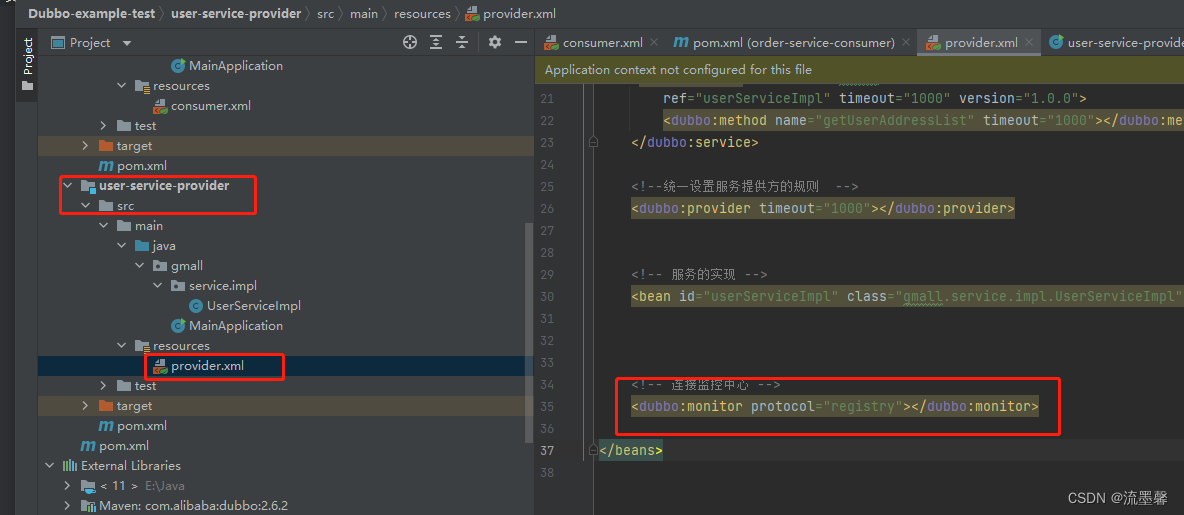Screen dimensions: 1184x515
Task: Collapse resources folder containing provider.xml
Action: [x=122, y=346]
